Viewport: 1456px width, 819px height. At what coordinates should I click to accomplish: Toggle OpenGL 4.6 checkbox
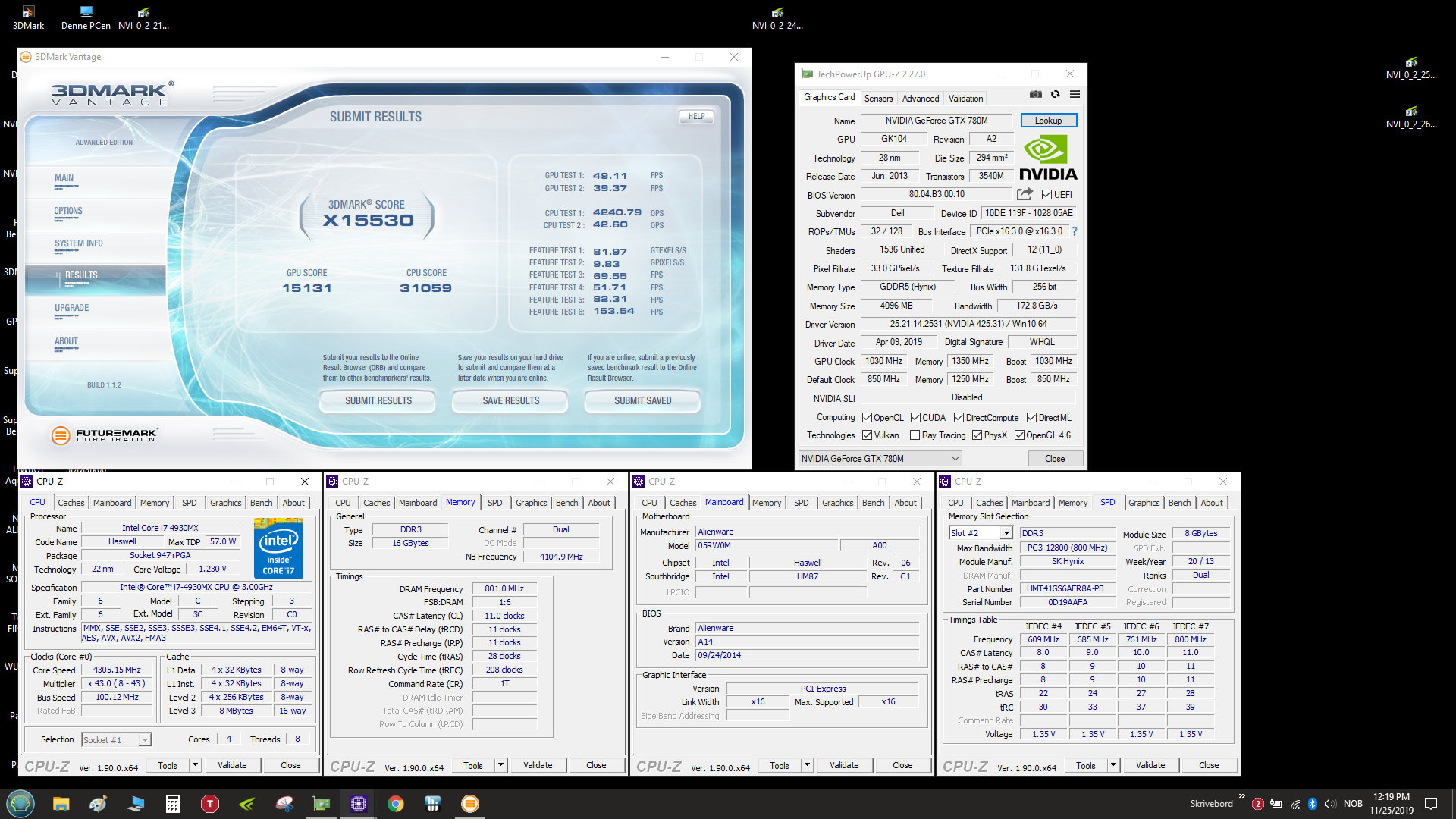[1020, 435]
